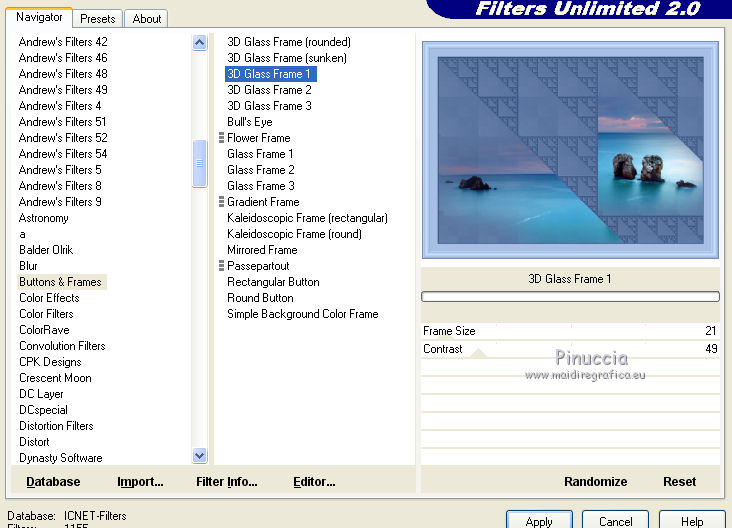Select the Glass Frame 2 filter
The height and width of the screenshot is (528, 732).
click(x=260, y=170)
